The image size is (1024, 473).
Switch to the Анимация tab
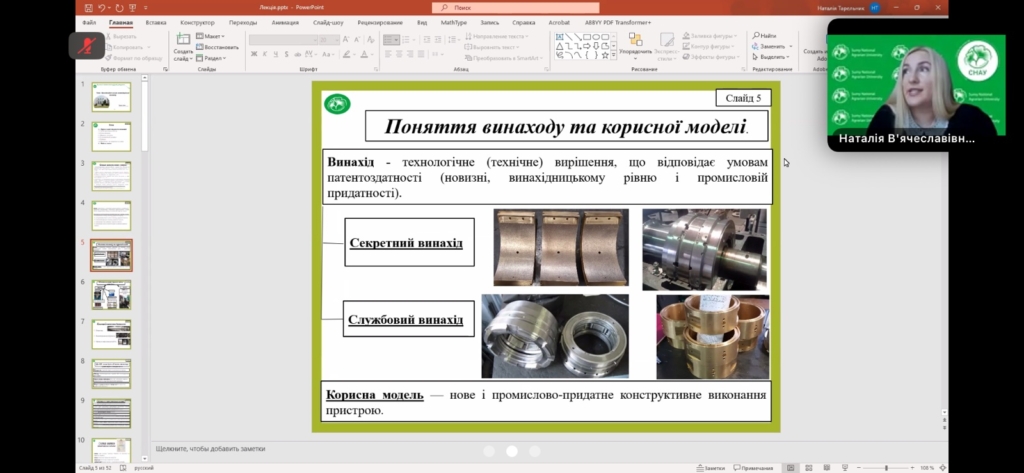(x=285, y=21)
